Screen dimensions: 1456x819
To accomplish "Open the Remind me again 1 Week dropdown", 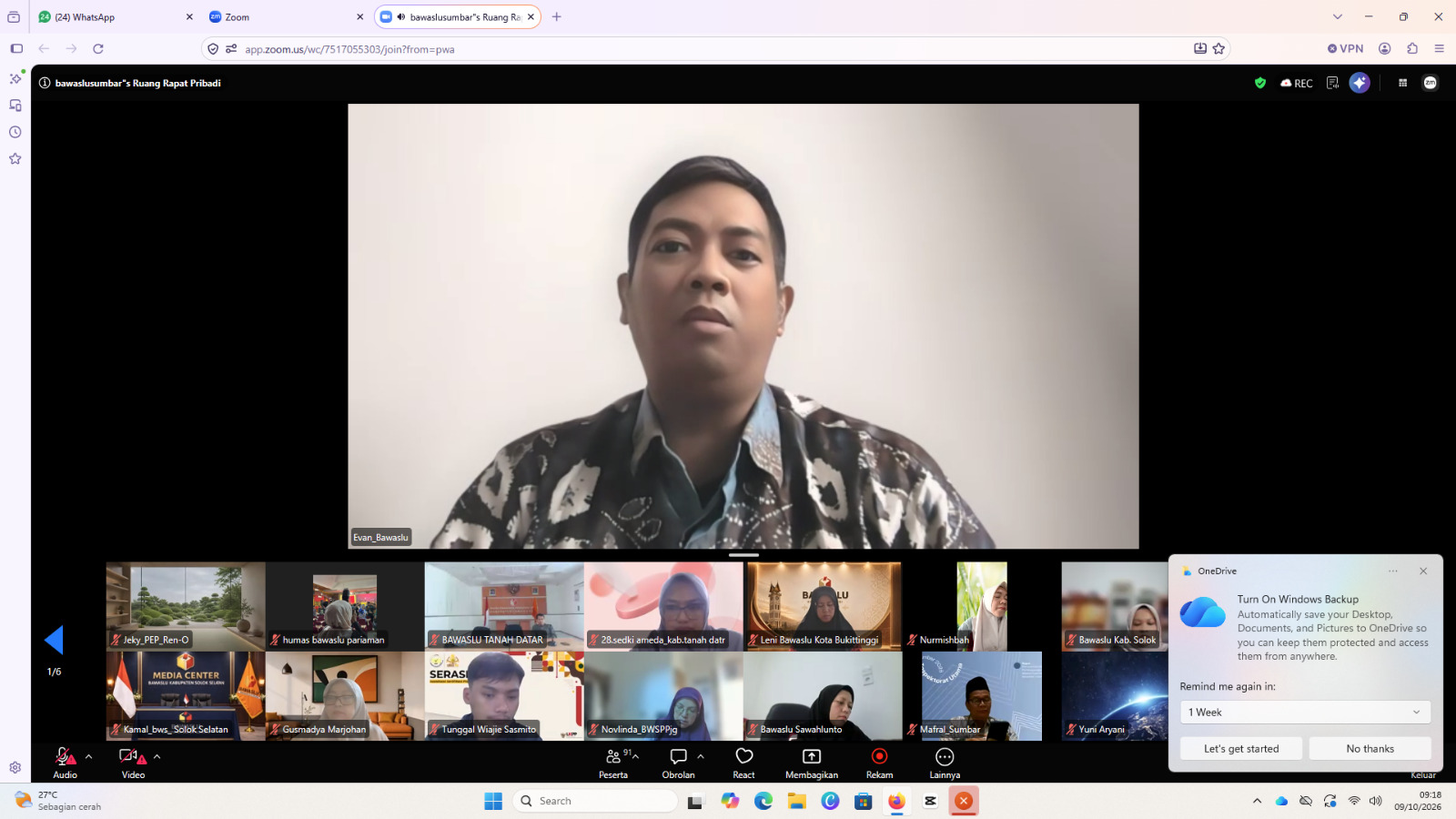I will (1305, 712).
